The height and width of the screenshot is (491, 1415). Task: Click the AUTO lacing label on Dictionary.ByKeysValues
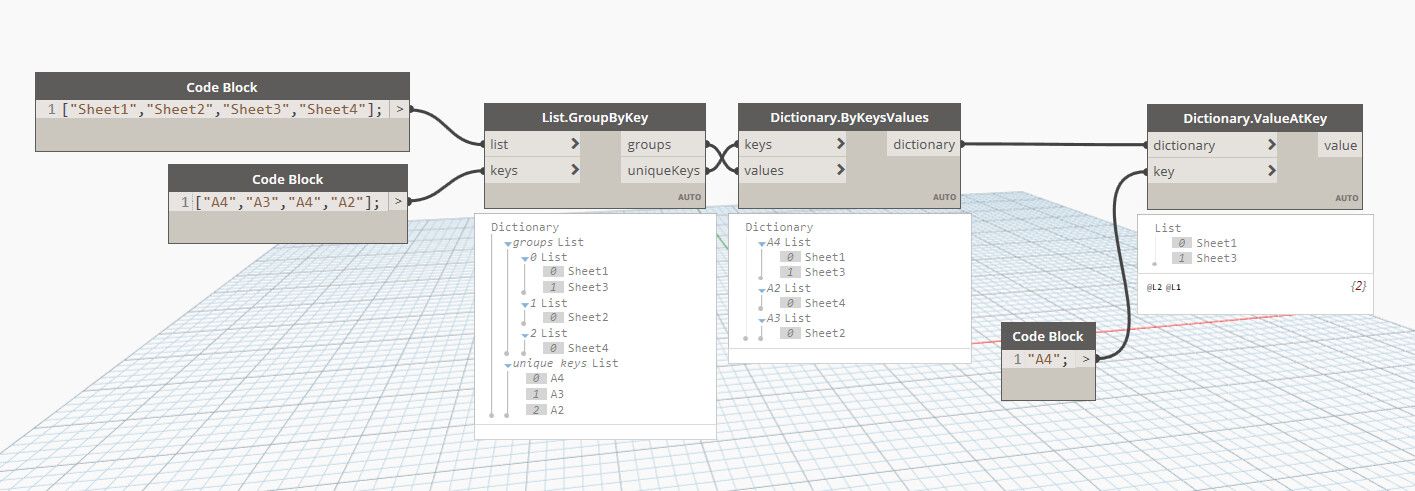click(944, 197)
